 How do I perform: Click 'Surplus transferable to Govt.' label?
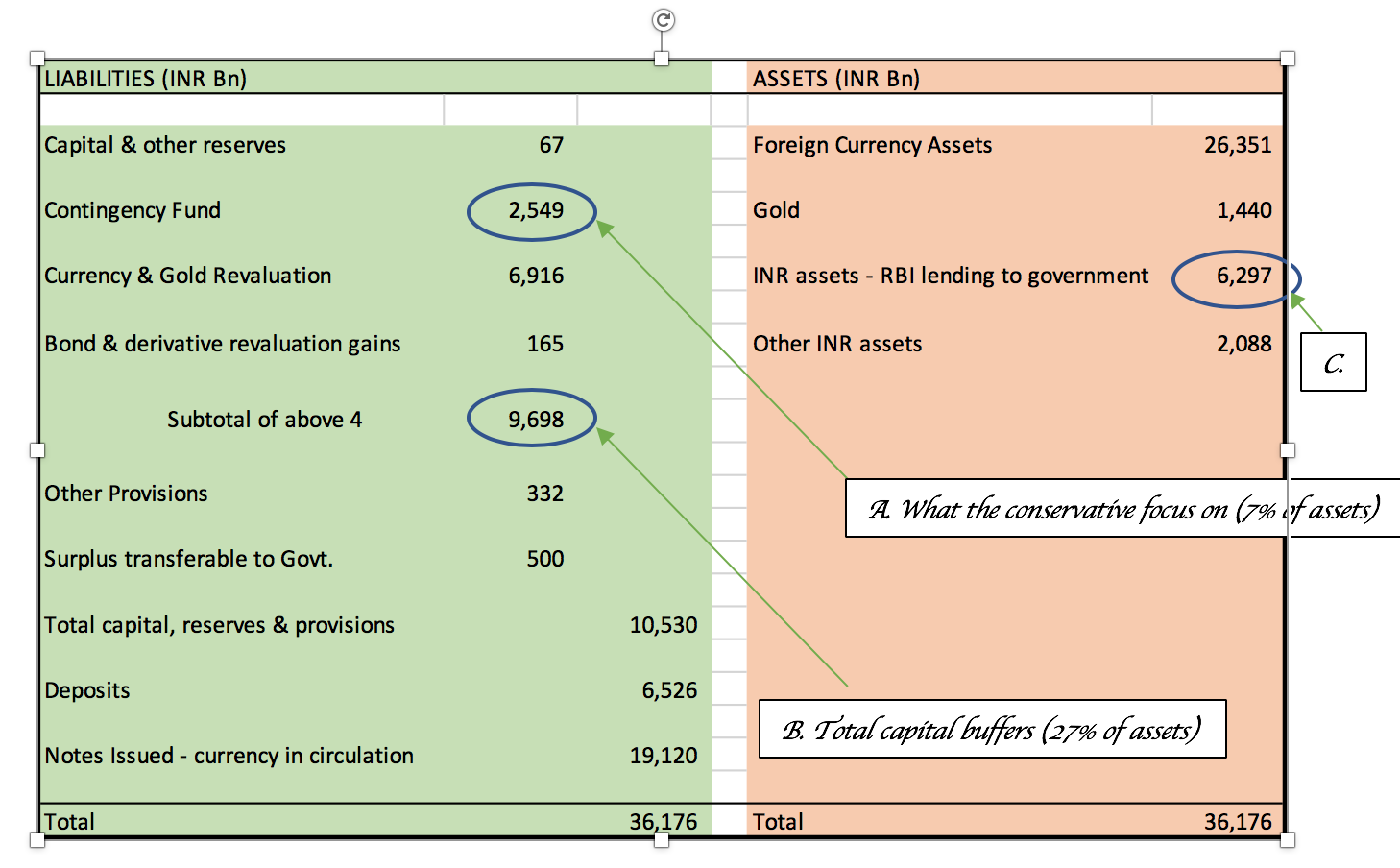188,559
